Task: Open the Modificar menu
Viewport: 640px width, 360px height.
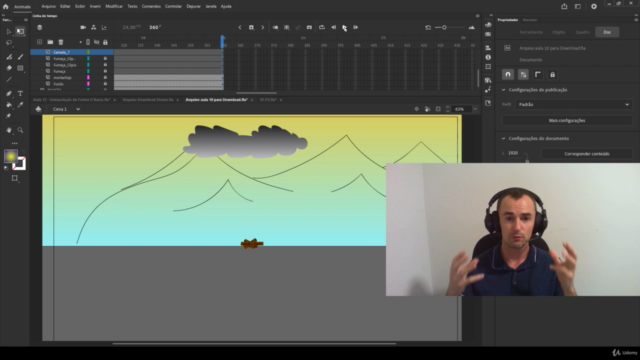Action: pyautogui.click(x=114, y=6)
